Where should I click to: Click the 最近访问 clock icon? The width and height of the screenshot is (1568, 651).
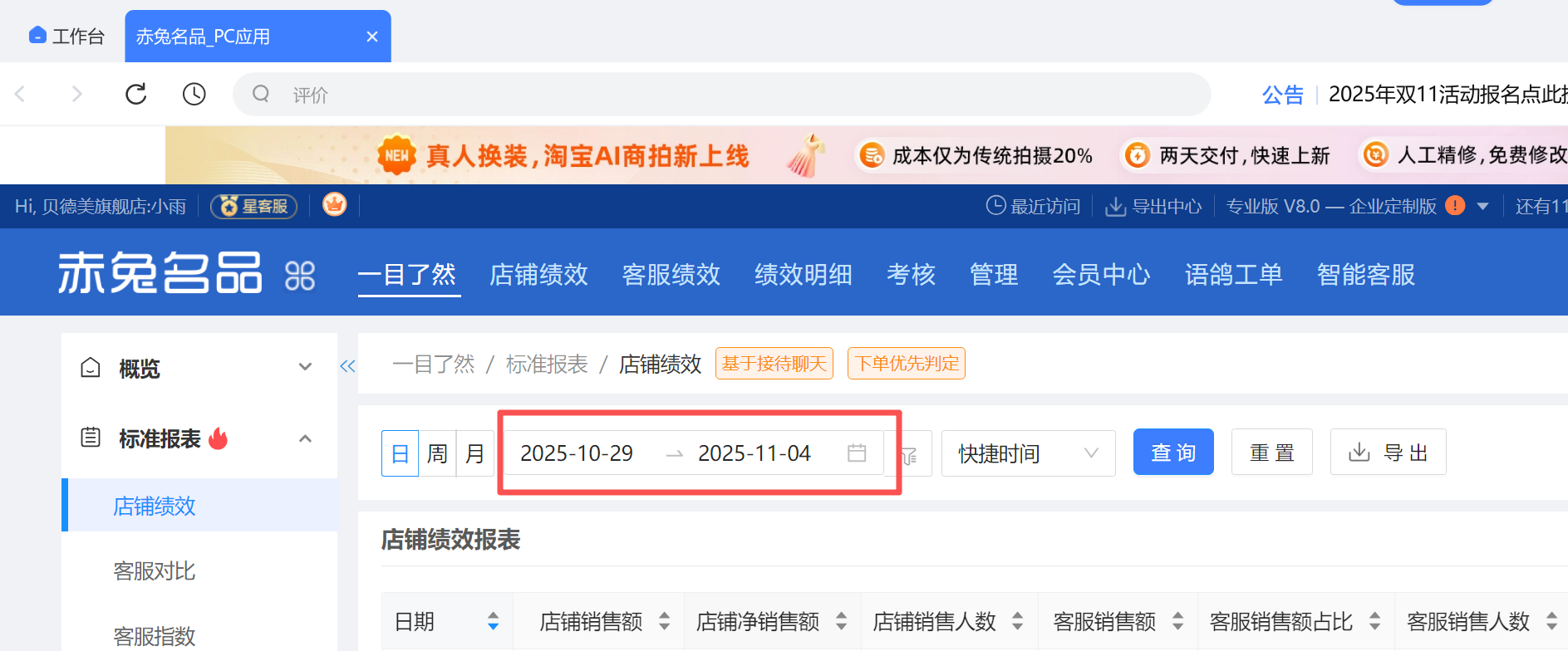995,206
